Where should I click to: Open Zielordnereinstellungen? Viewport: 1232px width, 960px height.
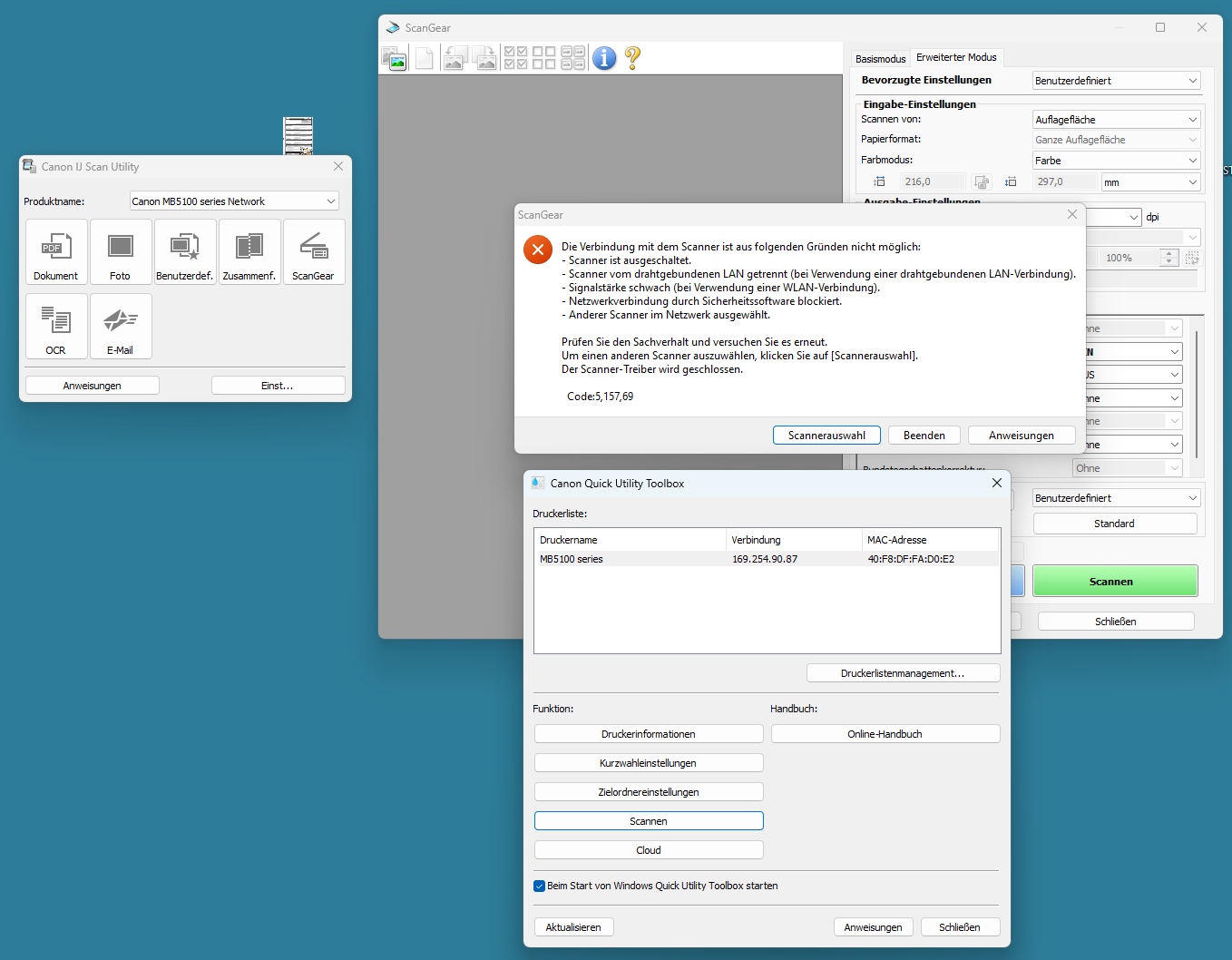649,792
